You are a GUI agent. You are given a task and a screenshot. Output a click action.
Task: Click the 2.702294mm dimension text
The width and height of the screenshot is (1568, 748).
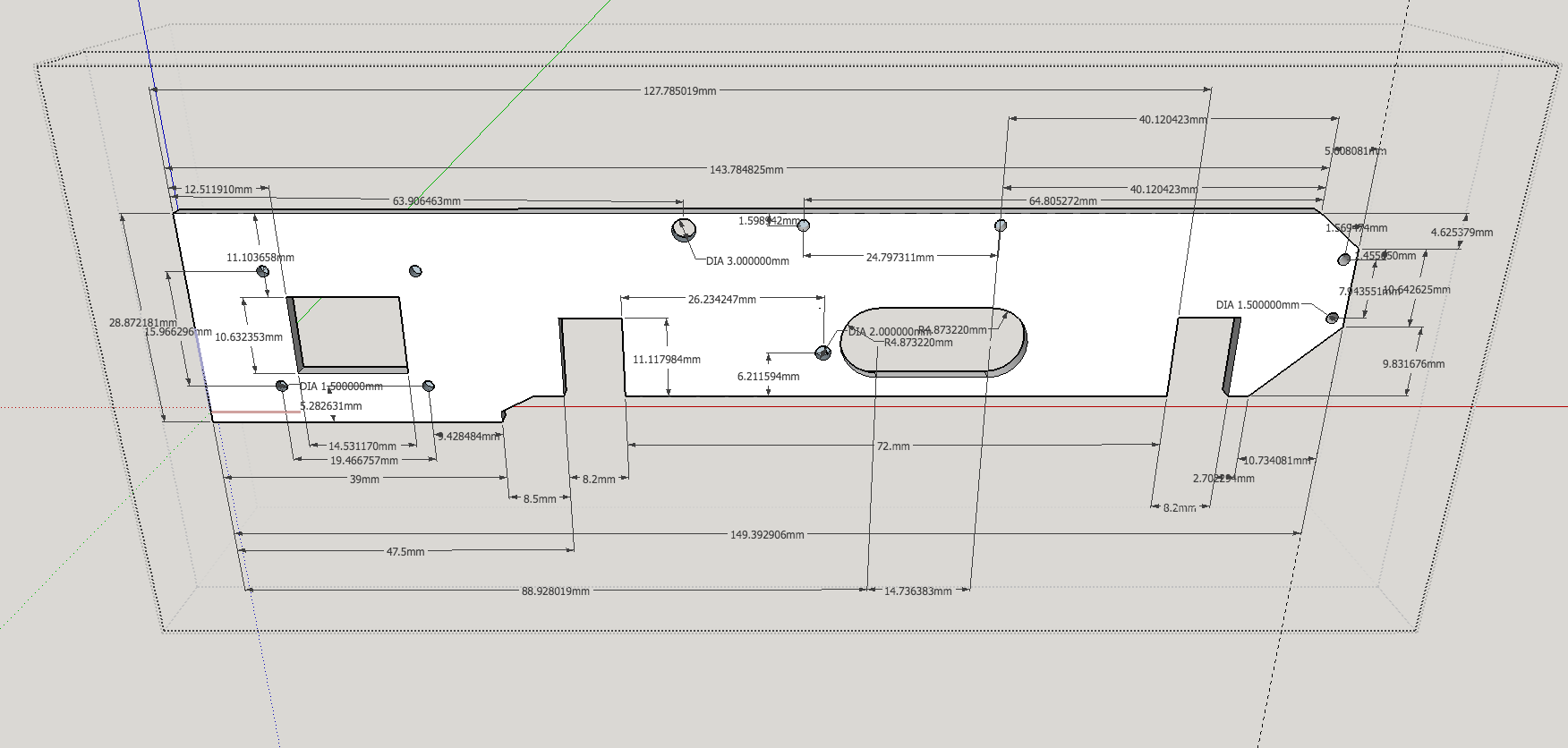click(x=1223, y=479)
